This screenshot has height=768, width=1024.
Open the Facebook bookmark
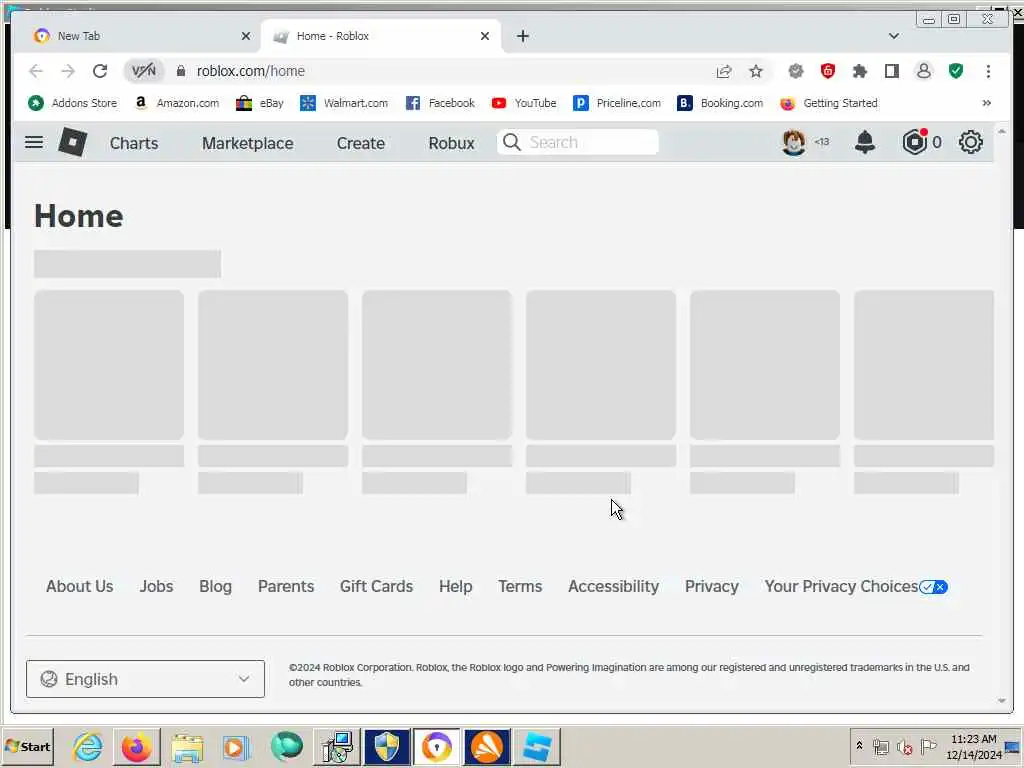pyautogui.click(x=440, y=103)
